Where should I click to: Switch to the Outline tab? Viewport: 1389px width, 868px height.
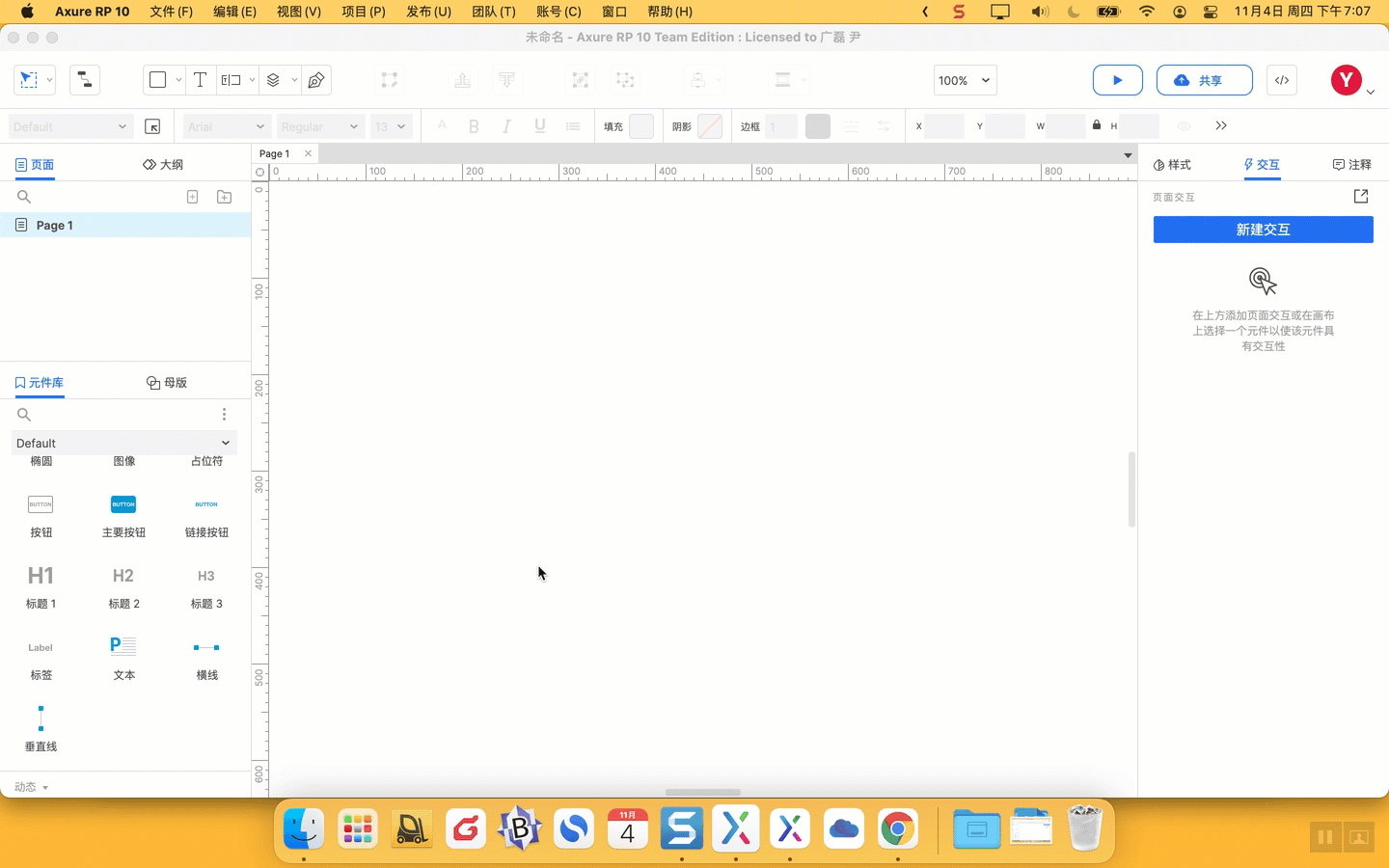[163, 165]
